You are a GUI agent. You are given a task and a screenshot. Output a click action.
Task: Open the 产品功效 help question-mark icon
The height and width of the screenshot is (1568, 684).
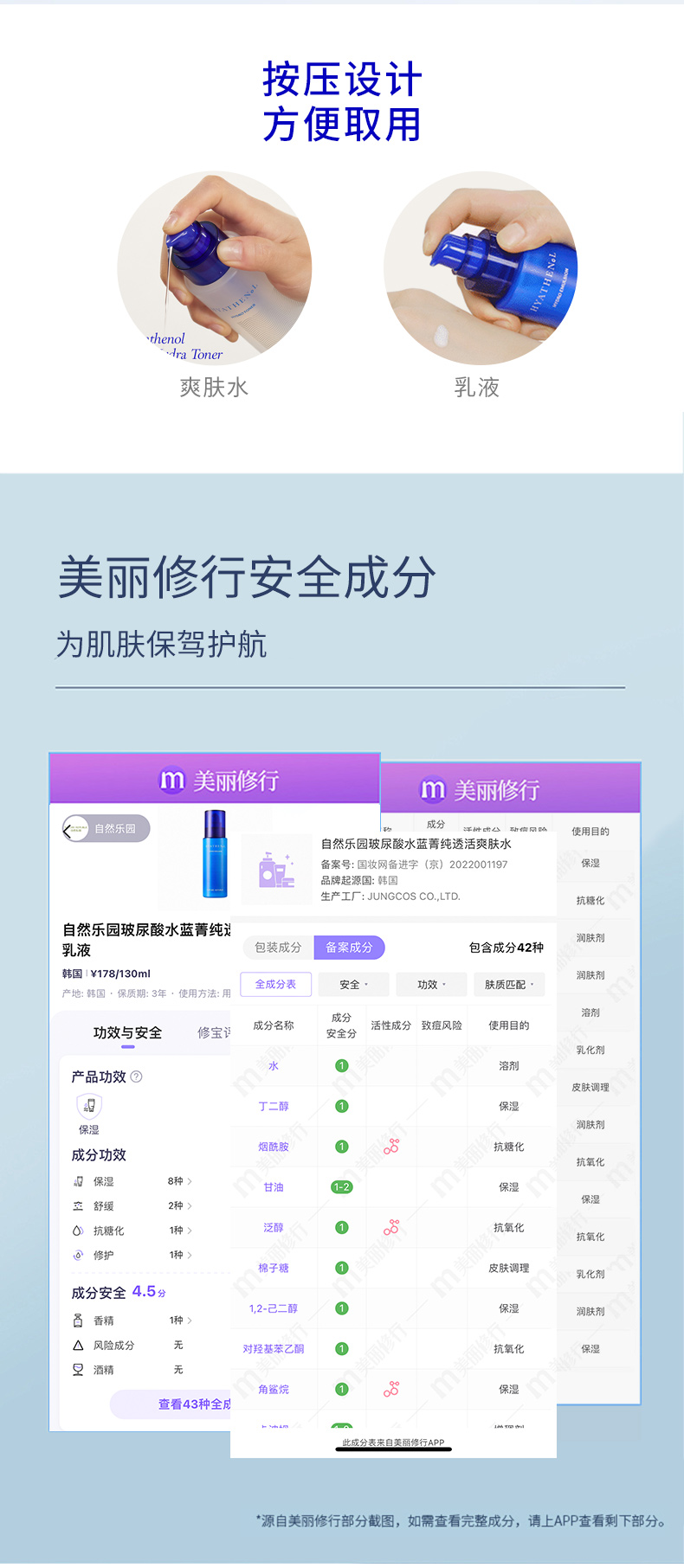[136, 1076]
